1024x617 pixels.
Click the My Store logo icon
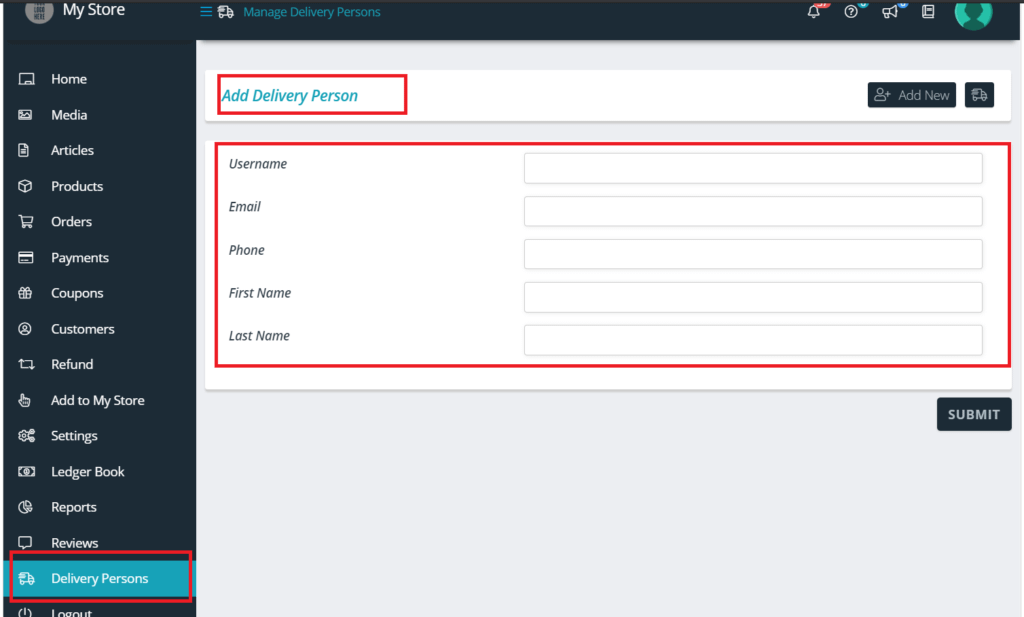coord(39,11)
